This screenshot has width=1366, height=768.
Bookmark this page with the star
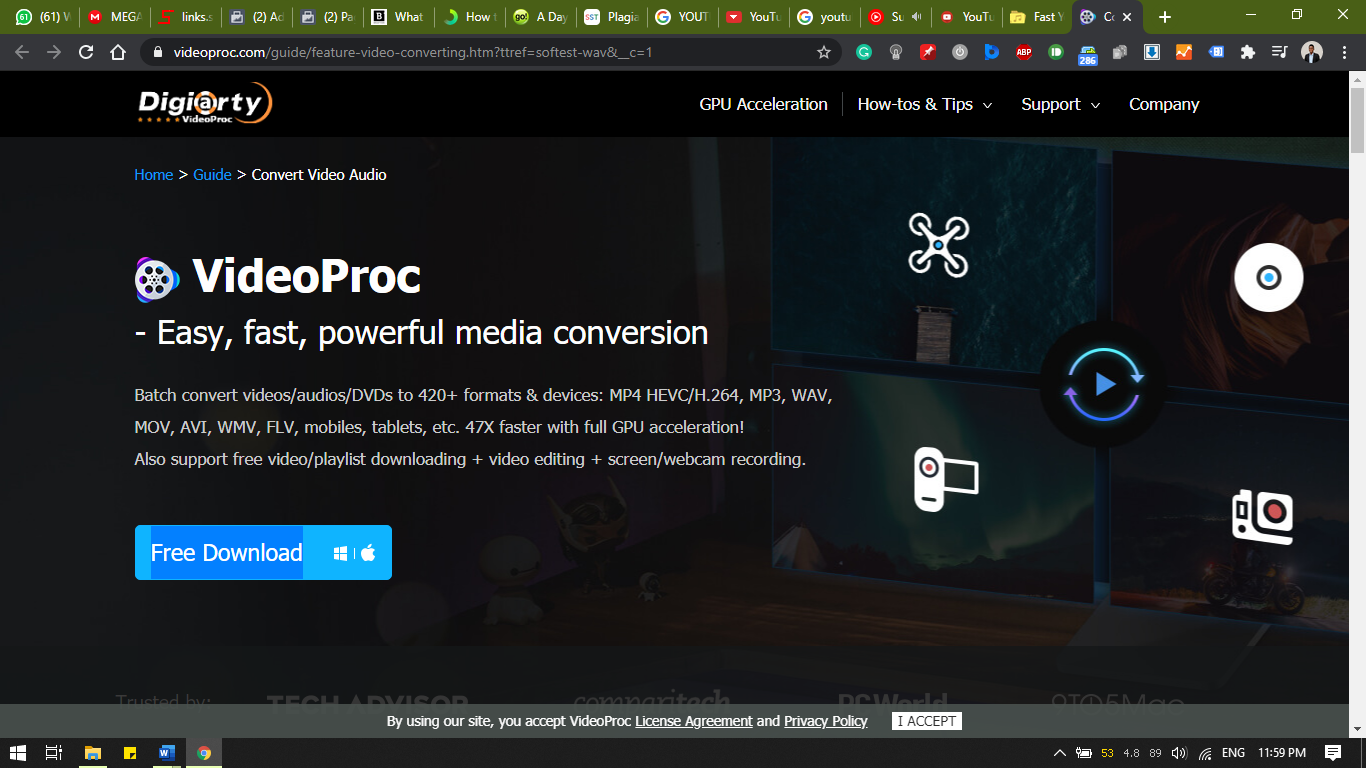tap(824, 52)
